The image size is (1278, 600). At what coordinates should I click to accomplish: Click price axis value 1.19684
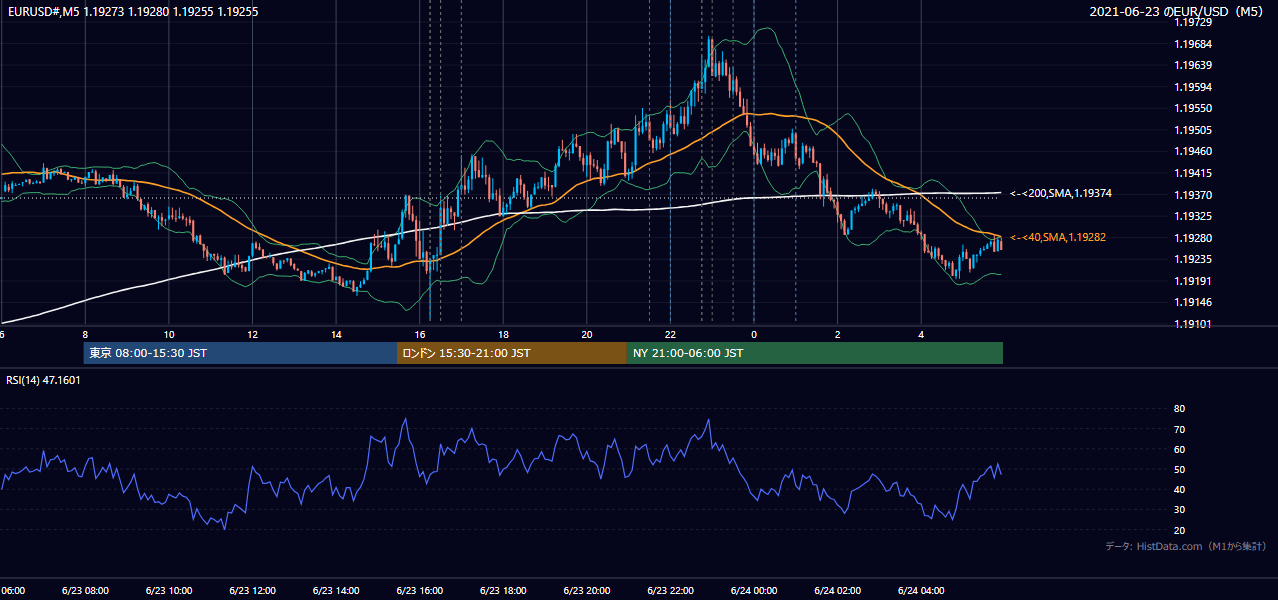pyautogui.click(x=1192, y=44)
